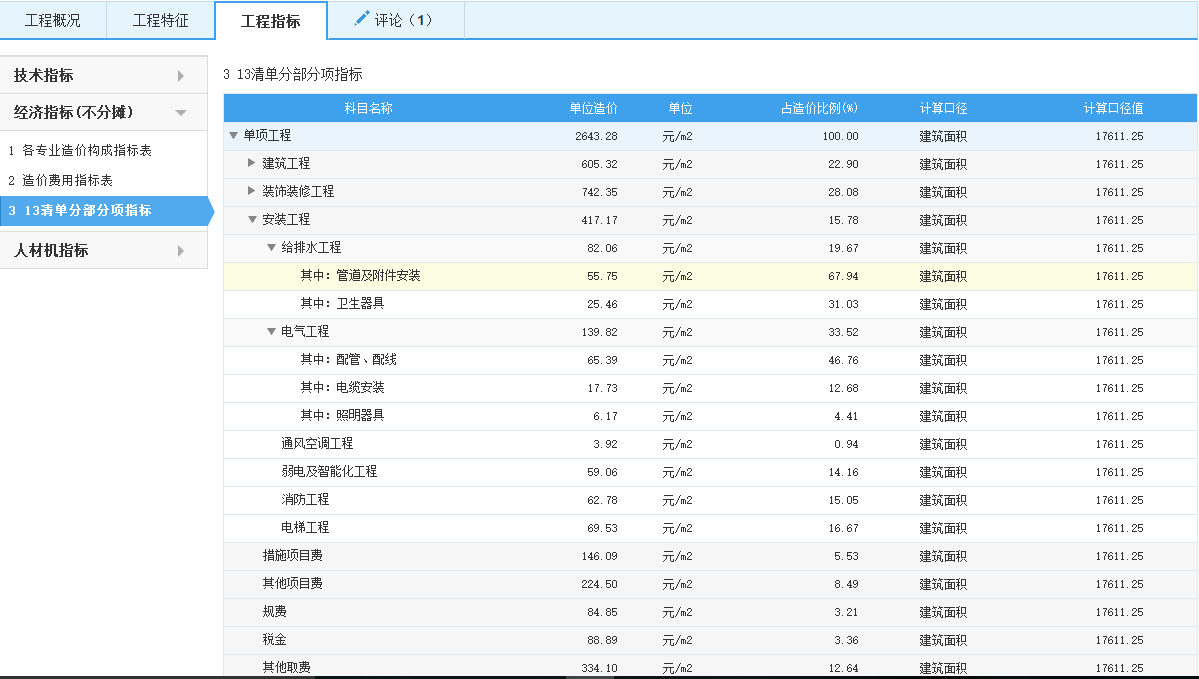Select the 其中：电缆安装 row
Screen dimensions: 1199x679
[710, 388]
